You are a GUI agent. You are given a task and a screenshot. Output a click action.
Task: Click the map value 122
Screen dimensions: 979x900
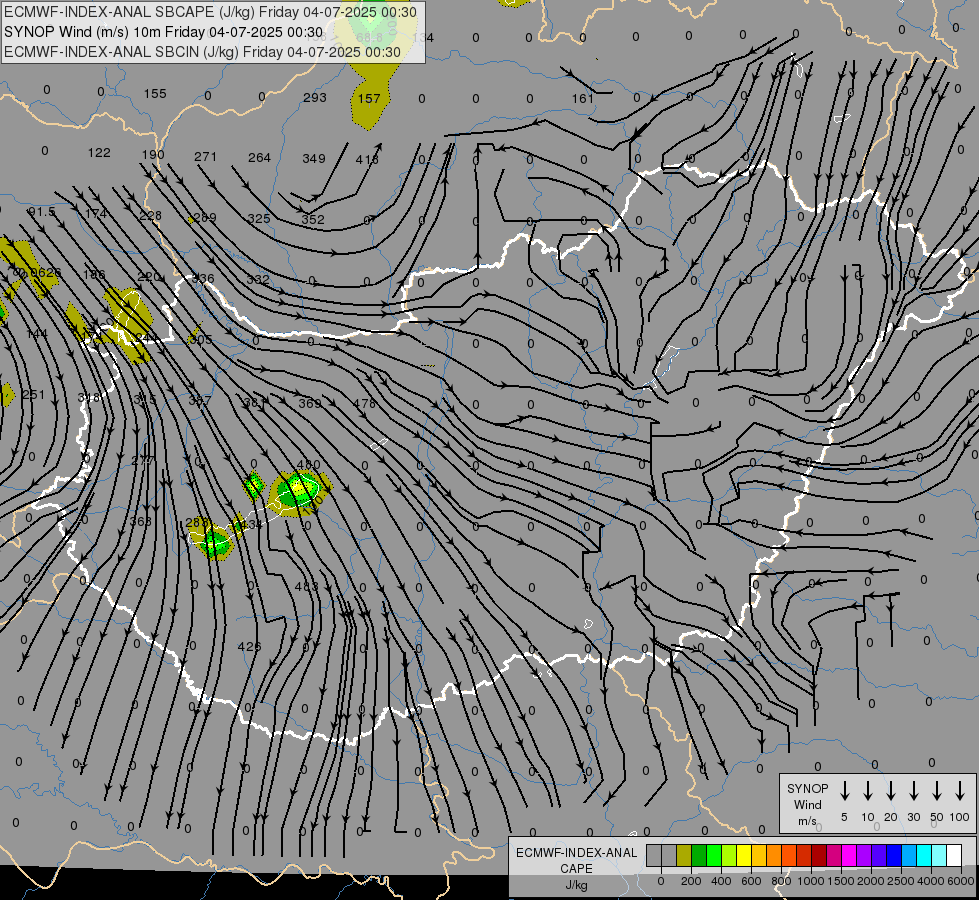(99, 152)
